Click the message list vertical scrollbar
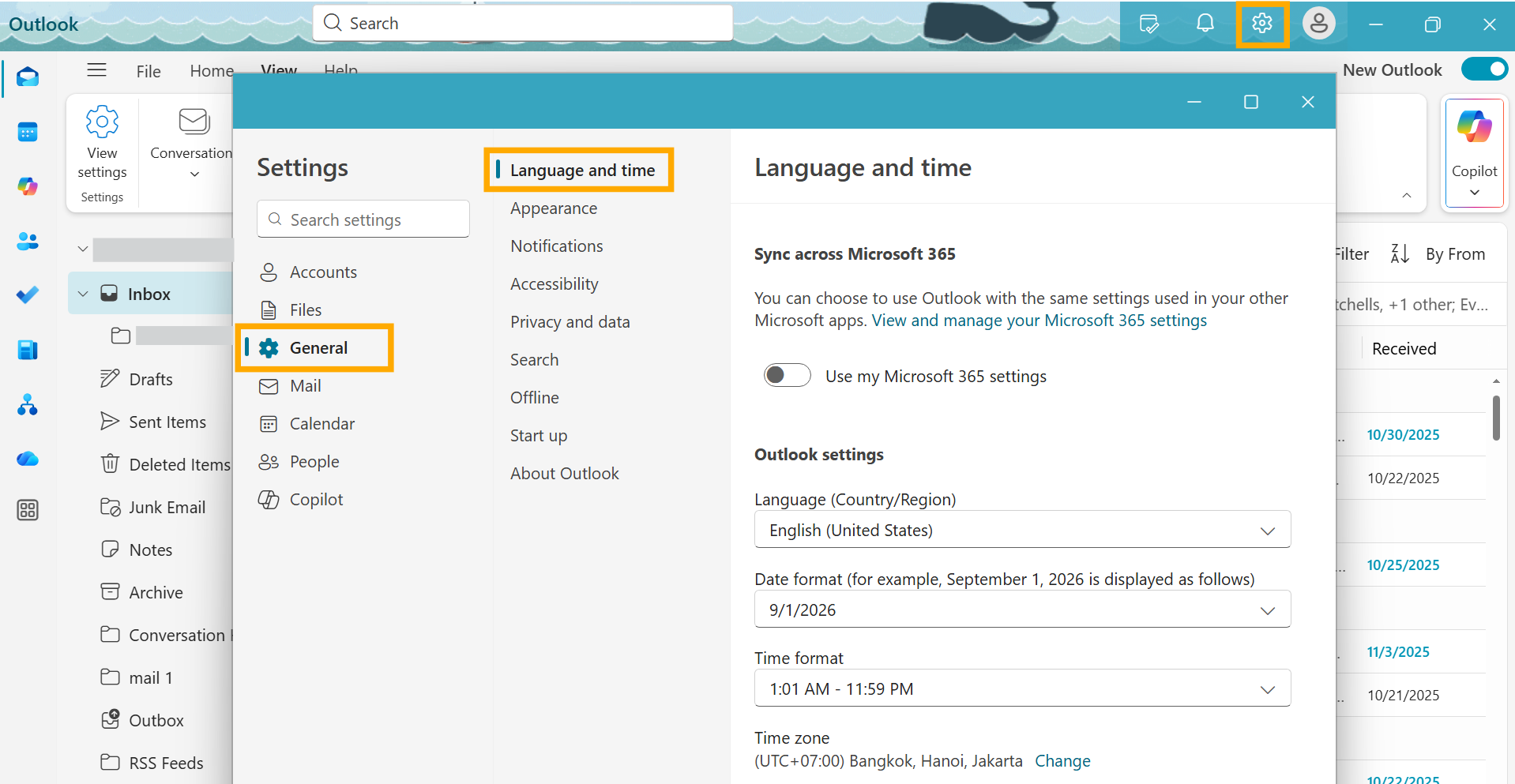The width and height of the screenshot is (1515, 784). (x=1496, y=418)
